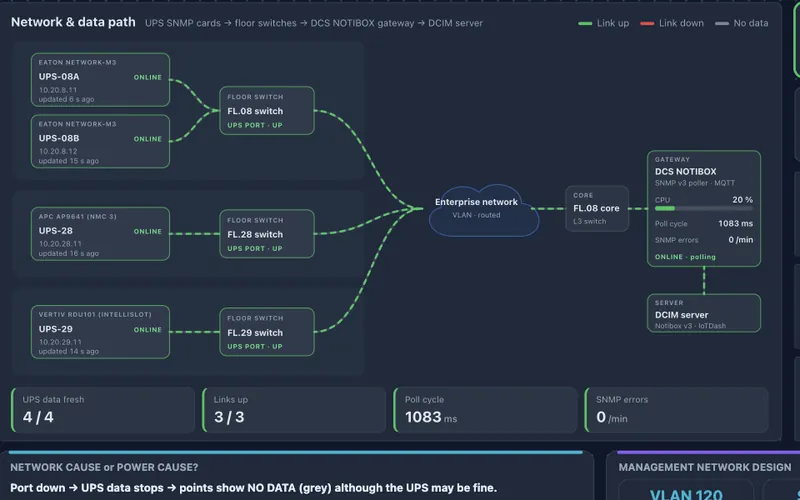Click the SNMP errors 0 /min summary tile

click(x=677, y=410)
